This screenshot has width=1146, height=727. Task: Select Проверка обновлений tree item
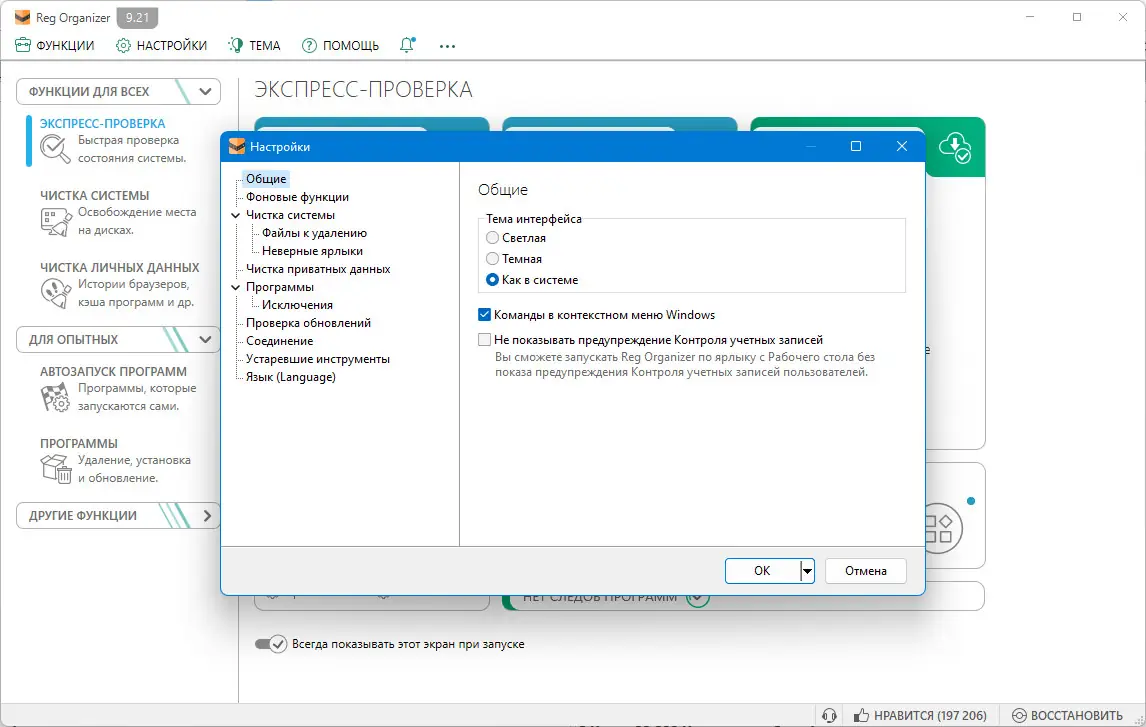[308, 323]
